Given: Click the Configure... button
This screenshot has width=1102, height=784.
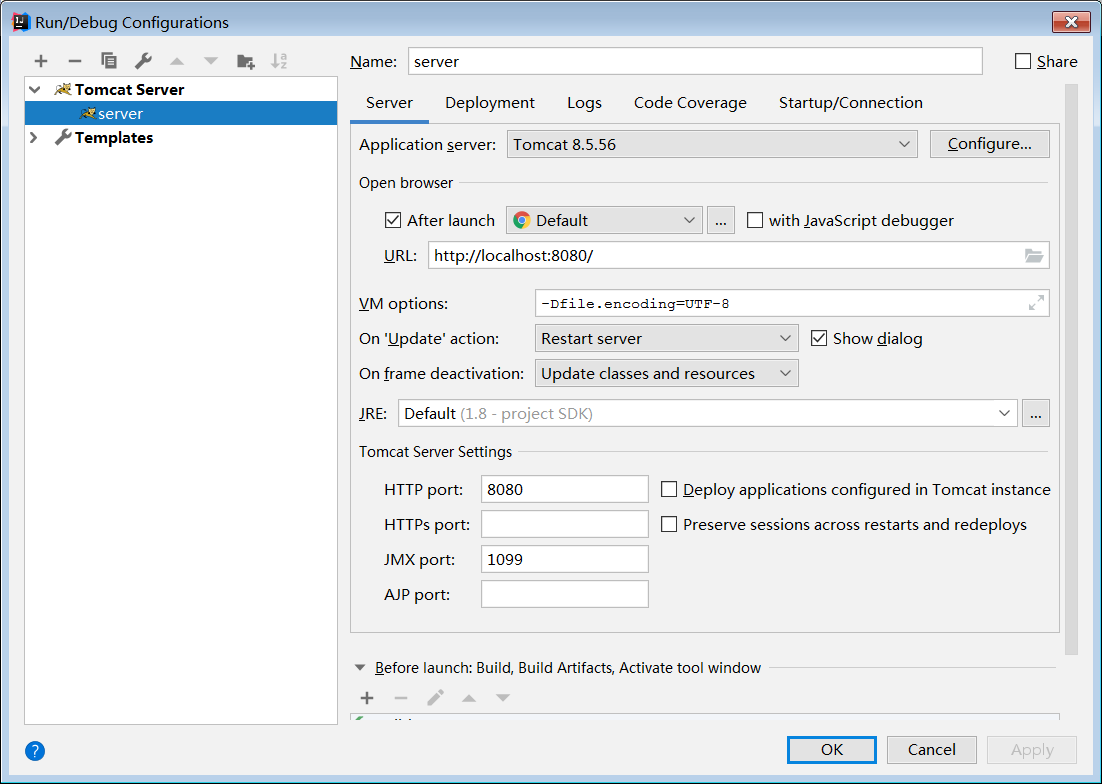Looking at the screenshot, I should click(x=990, y=144).
